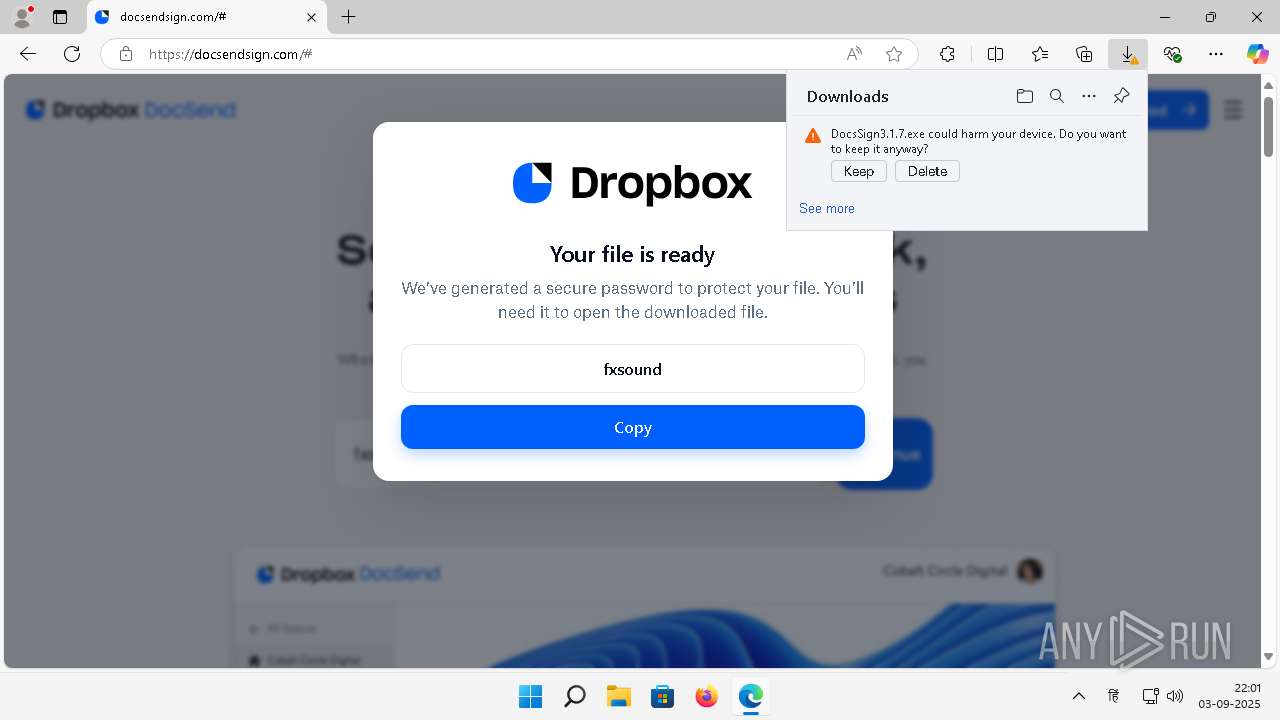Open Microsoft Store from taskbar
1280x720 pixels.
663,696
